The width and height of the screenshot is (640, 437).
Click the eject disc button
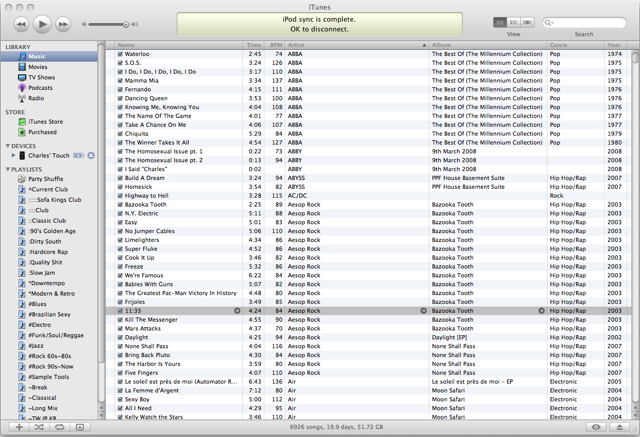(620, 427)
